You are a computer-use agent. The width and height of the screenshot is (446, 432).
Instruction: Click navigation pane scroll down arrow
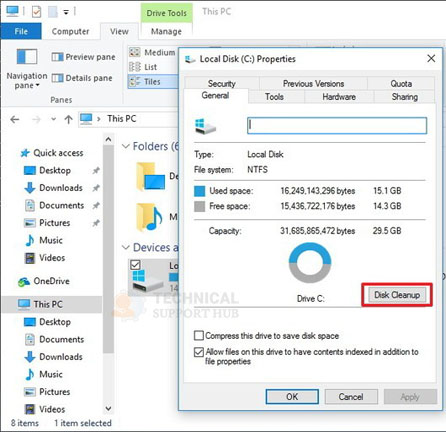[108, 408]
